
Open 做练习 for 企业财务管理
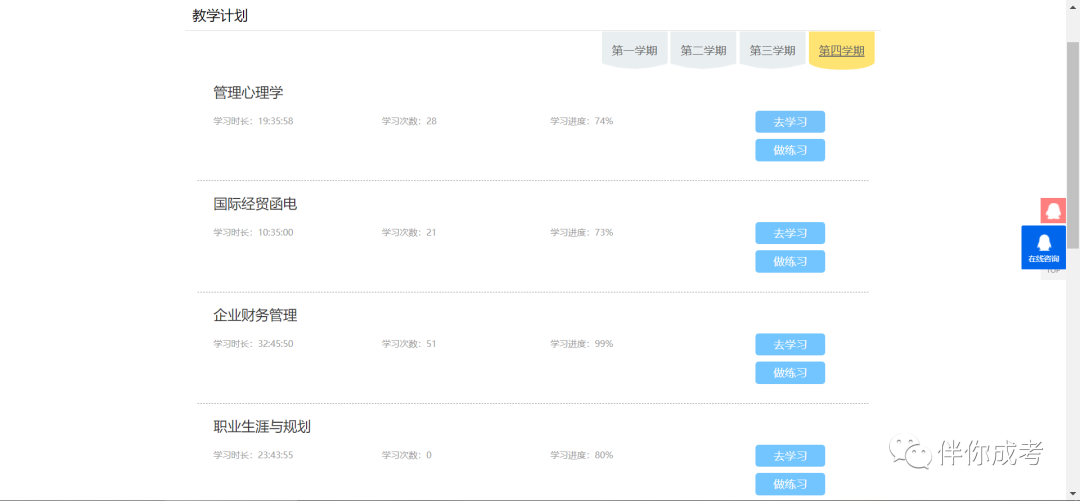tap(790, 373)
